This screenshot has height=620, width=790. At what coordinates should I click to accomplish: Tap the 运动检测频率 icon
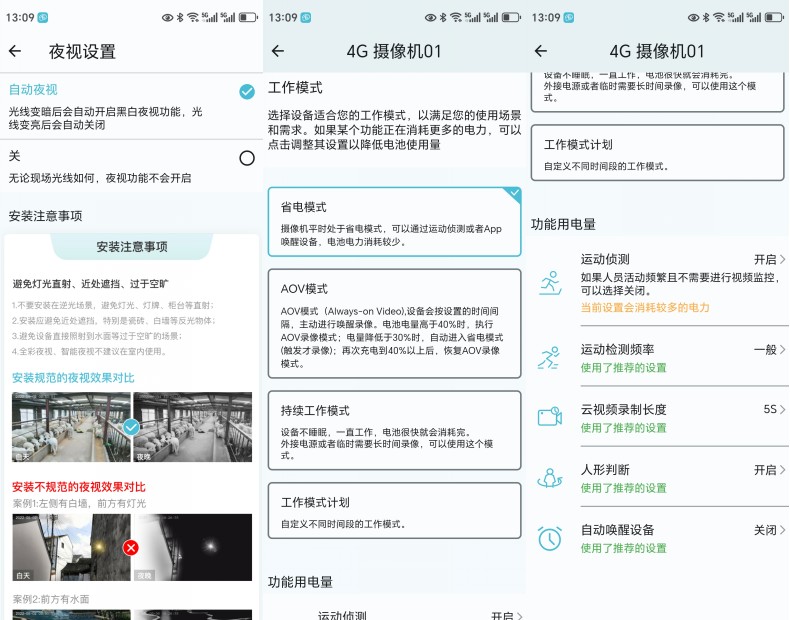coord(549,358)
